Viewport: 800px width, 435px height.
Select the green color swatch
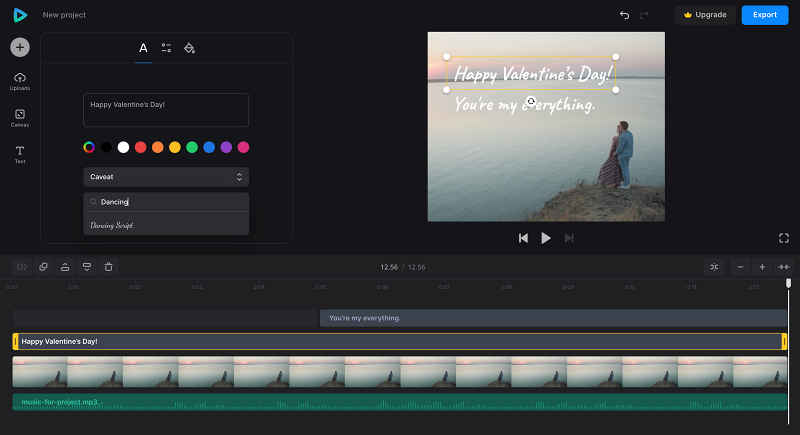tap(192, 147)
